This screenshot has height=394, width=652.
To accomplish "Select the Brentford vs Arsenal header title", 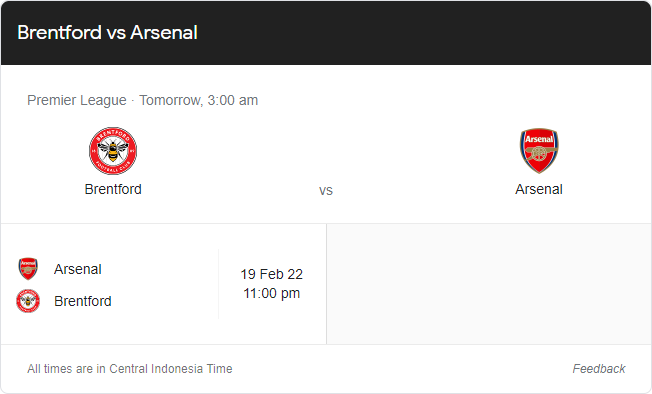I will click(x=107, y=32).
